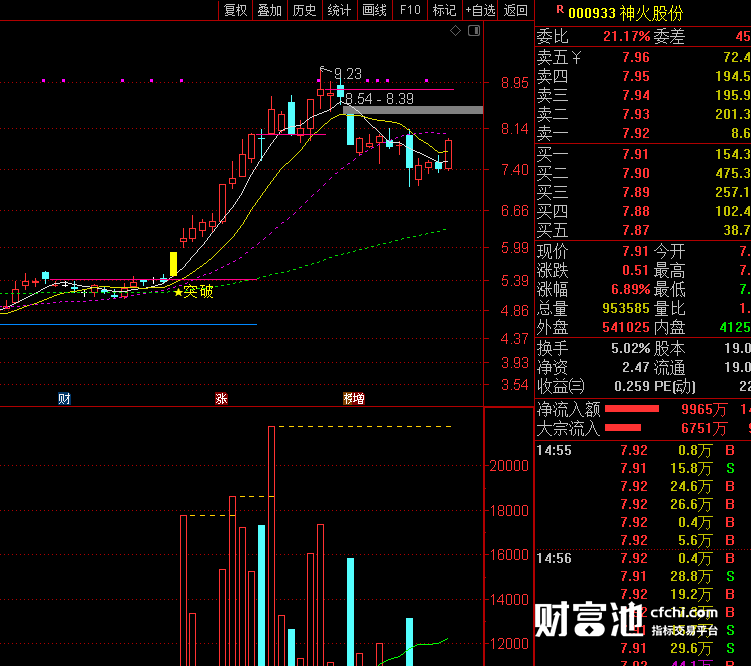Click the diamond icon above chart
The width and height of the screenshot is (751, 666).
[x=455, y=31]
